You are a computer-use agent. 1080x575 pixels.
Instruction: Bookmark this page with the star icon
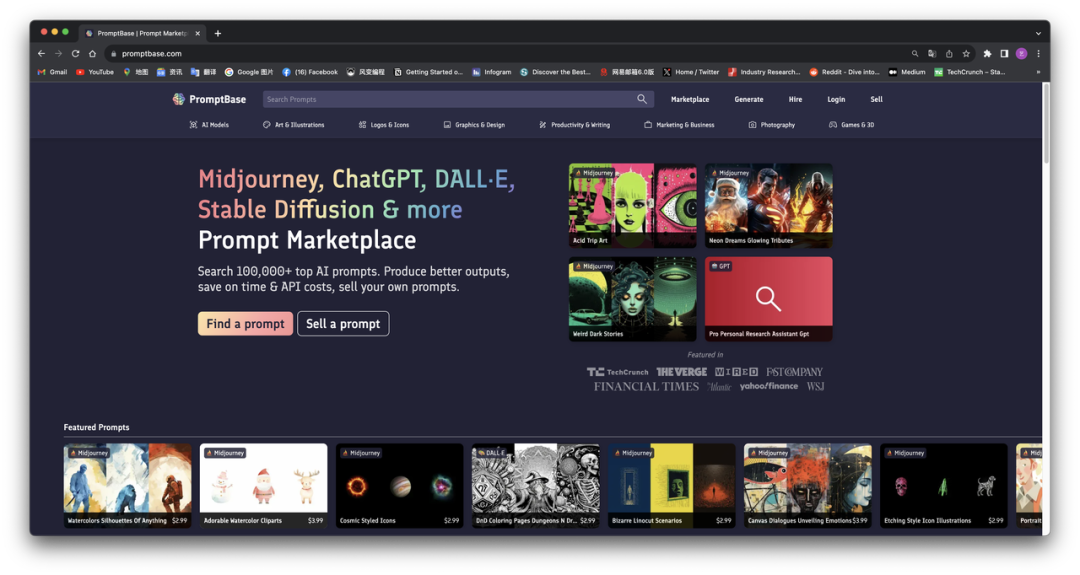tap(966, 53)
